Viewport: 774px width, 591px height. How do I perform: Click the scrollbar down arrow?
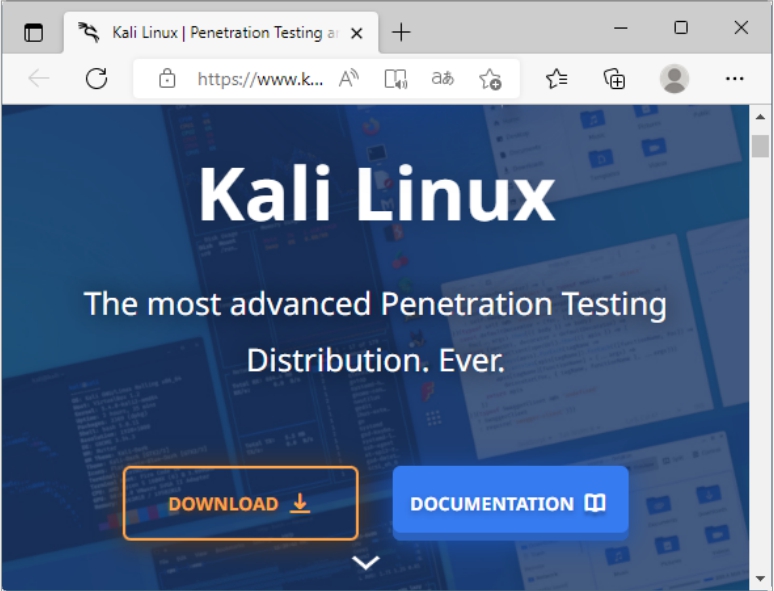click(760, 578)
